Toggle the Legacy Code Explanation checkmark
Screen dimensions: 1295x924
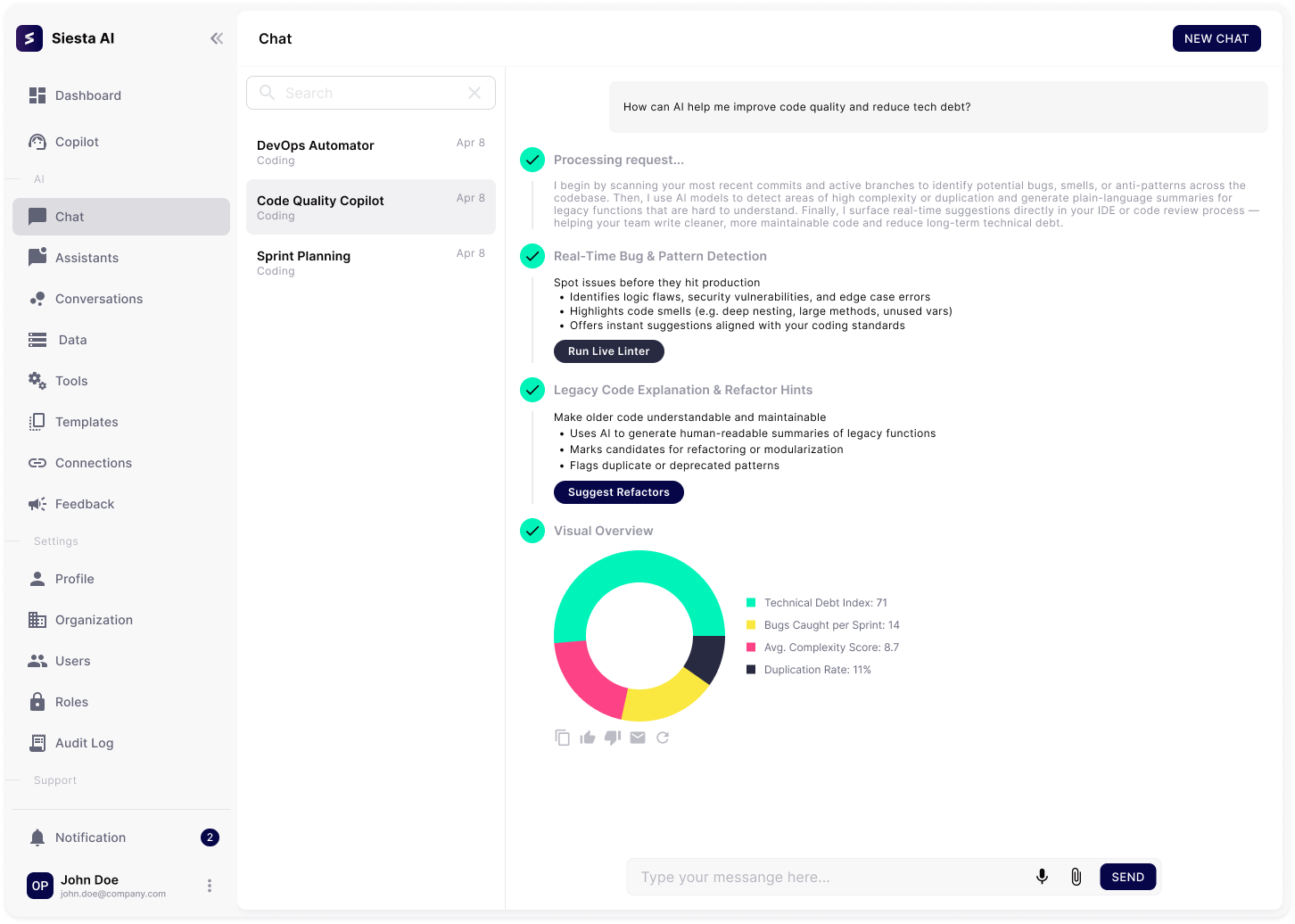tap(532, 390)
